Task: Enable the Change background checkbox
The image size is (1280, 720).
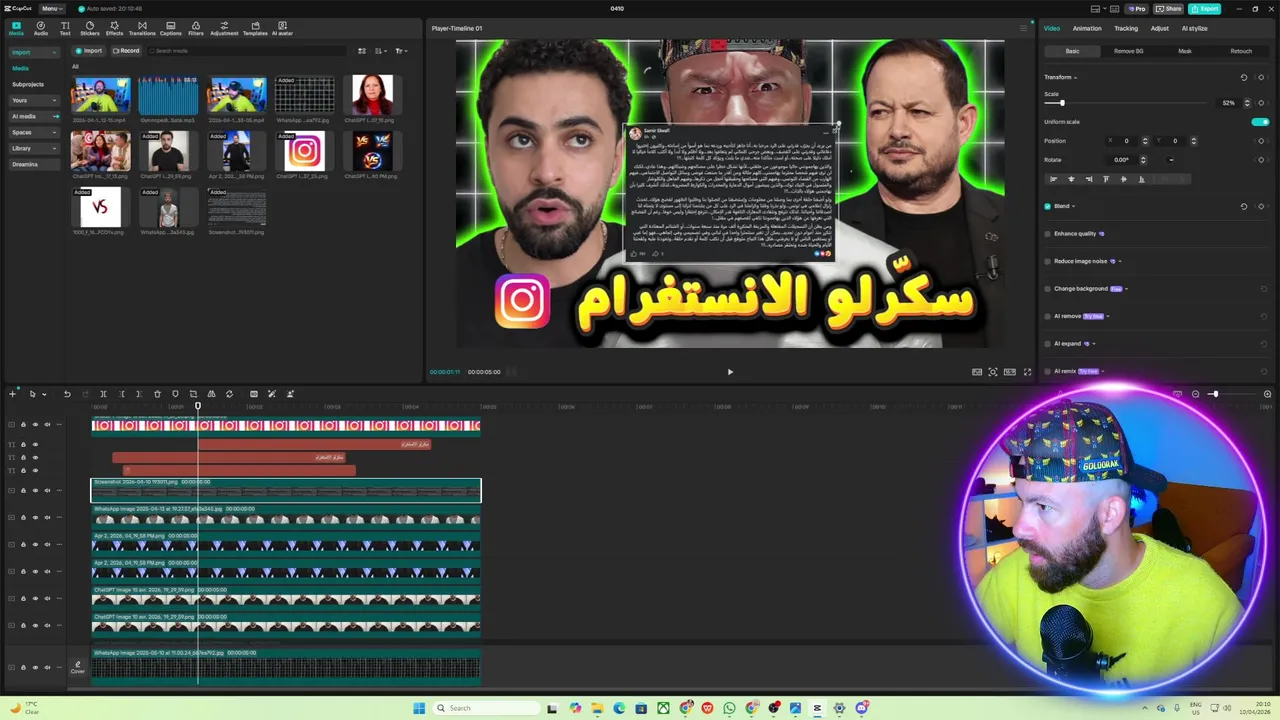Action: 1048,289
